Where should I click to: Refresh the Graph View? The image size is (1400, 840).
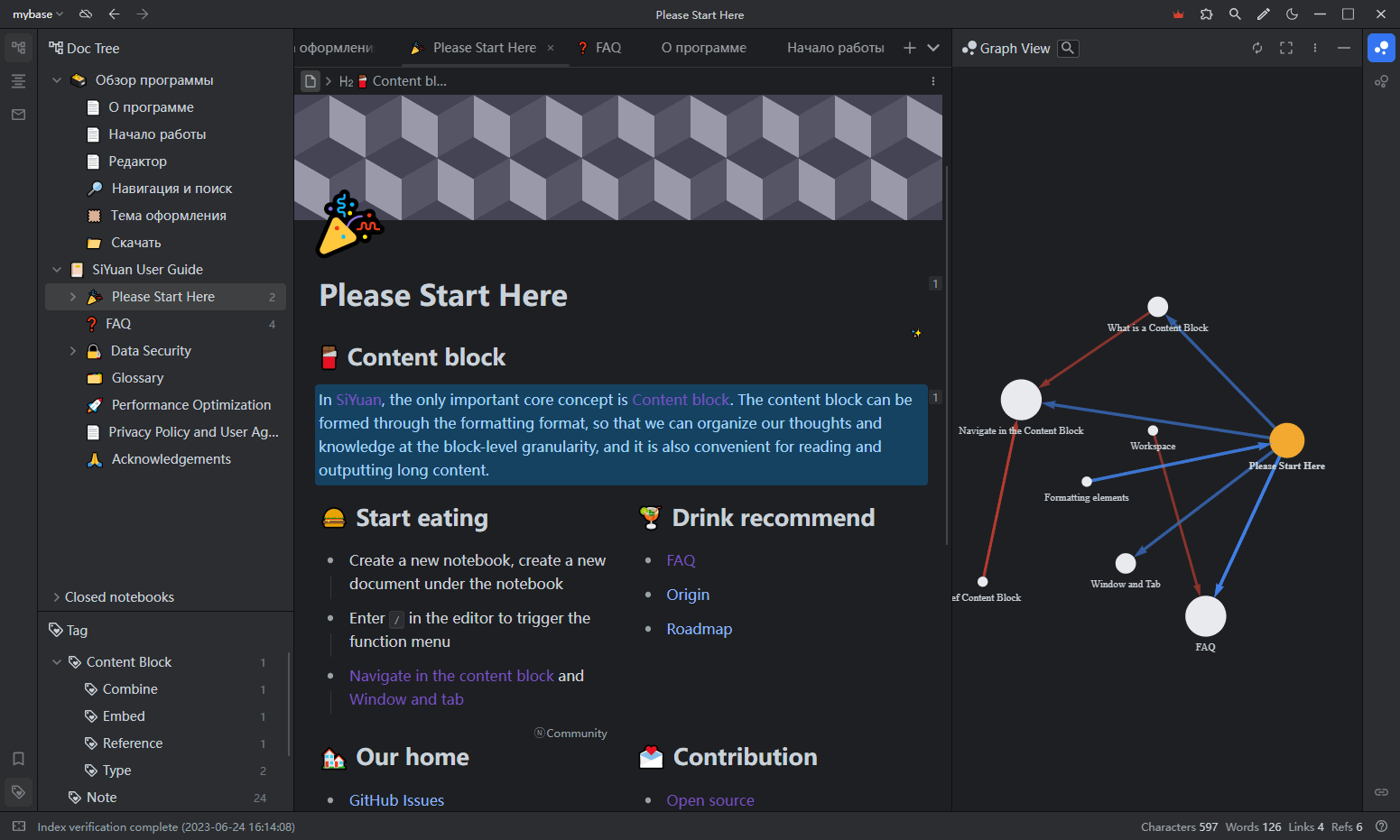[1257, 48]
